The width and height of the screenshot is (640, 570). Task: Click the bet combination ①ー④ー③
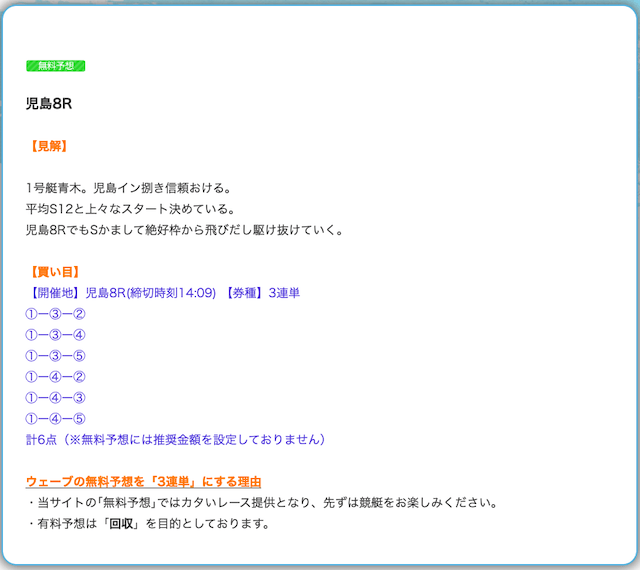pyautogui.click(x=56, y=397)
